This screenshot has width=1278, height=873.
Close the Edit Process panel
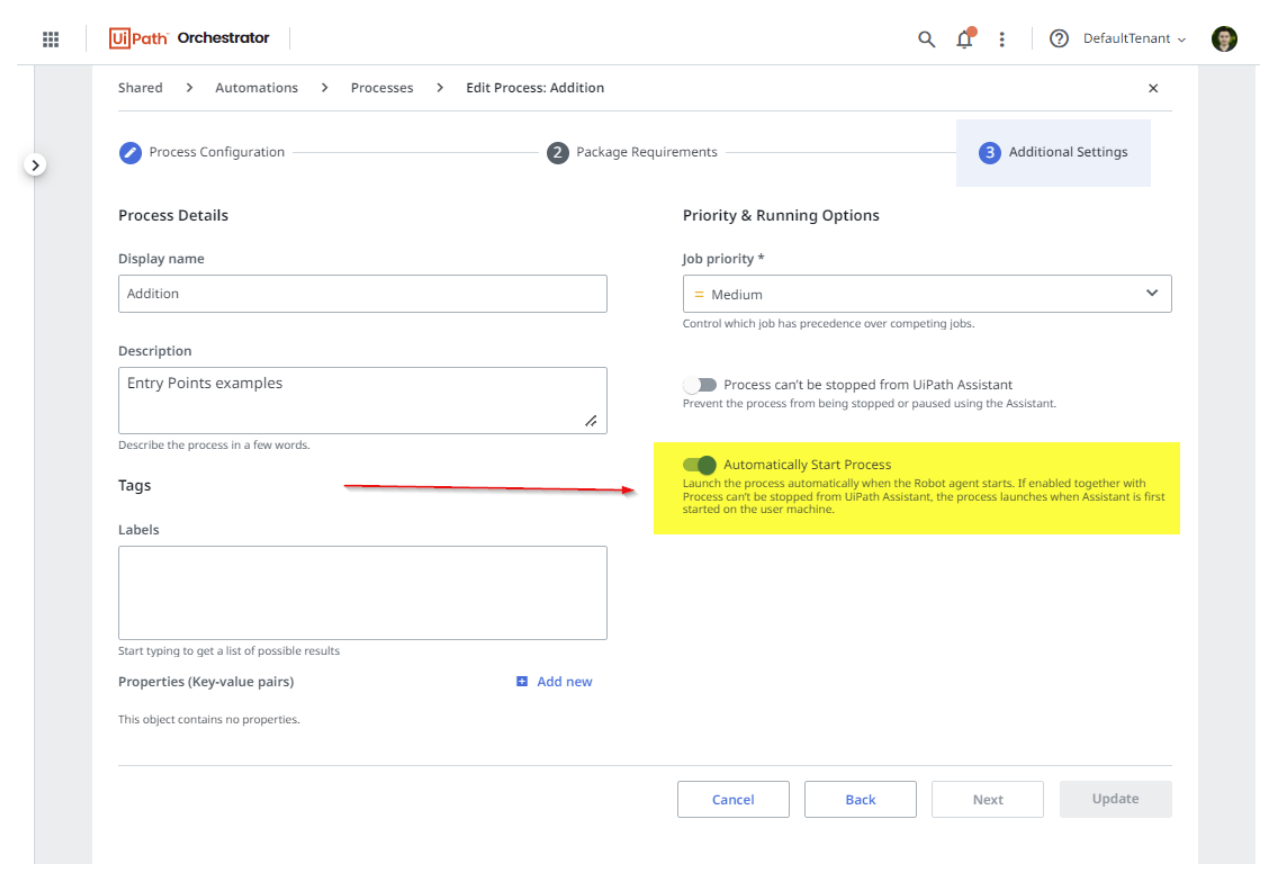[1153, 88]
